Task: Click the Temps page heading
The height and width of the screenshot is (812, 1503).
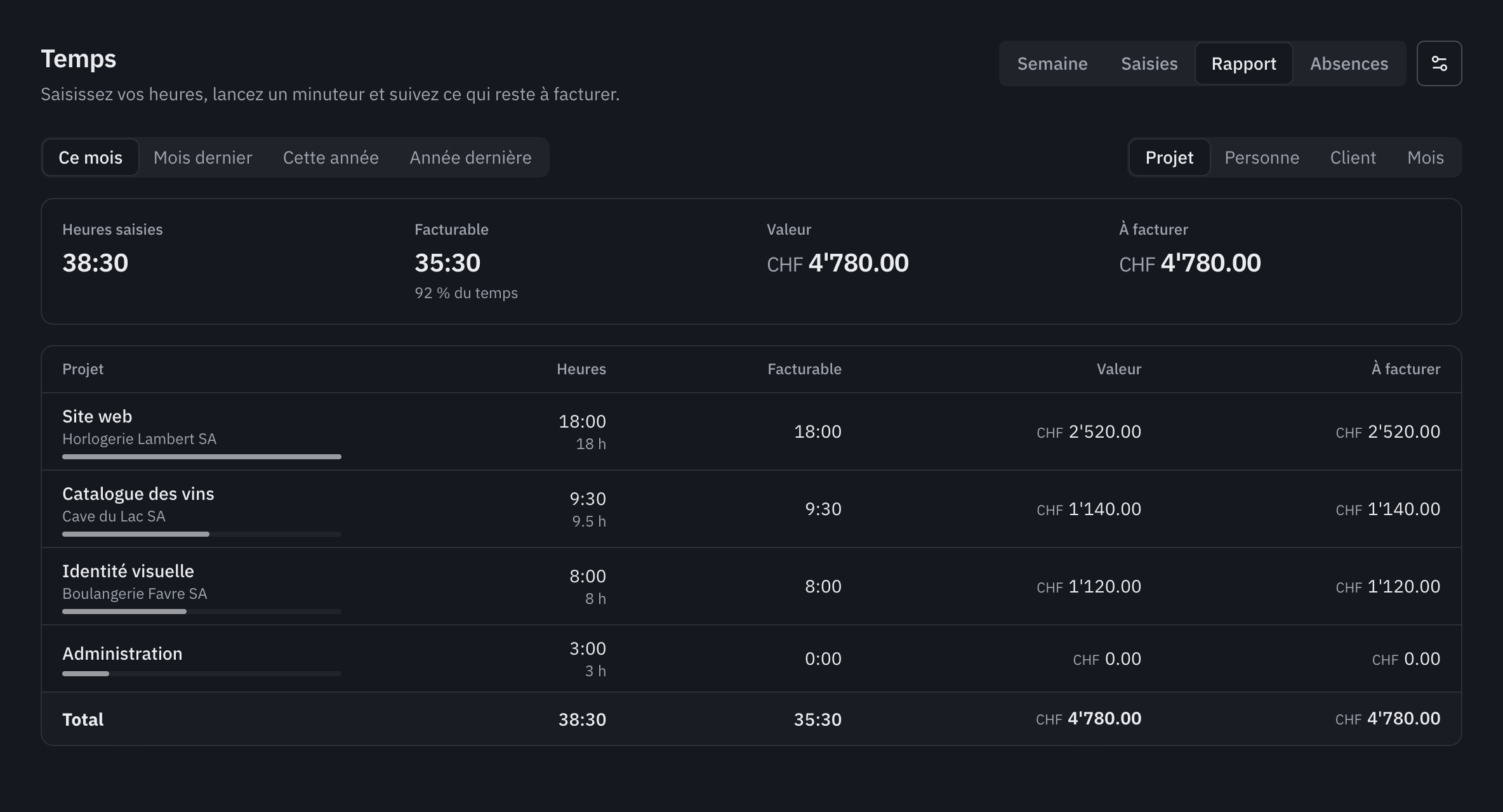Action: 79,59
